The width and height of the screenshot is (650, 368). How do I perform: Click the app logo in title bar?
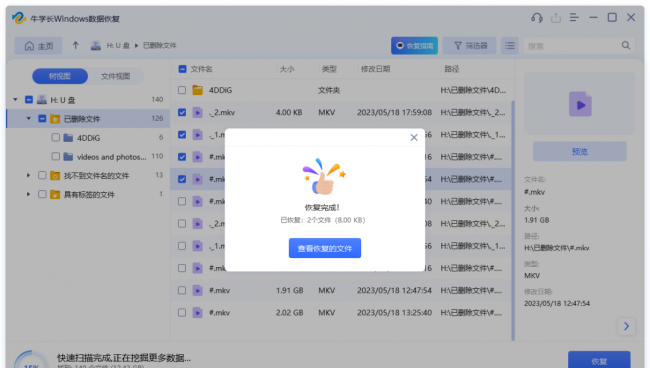point(19,18)
